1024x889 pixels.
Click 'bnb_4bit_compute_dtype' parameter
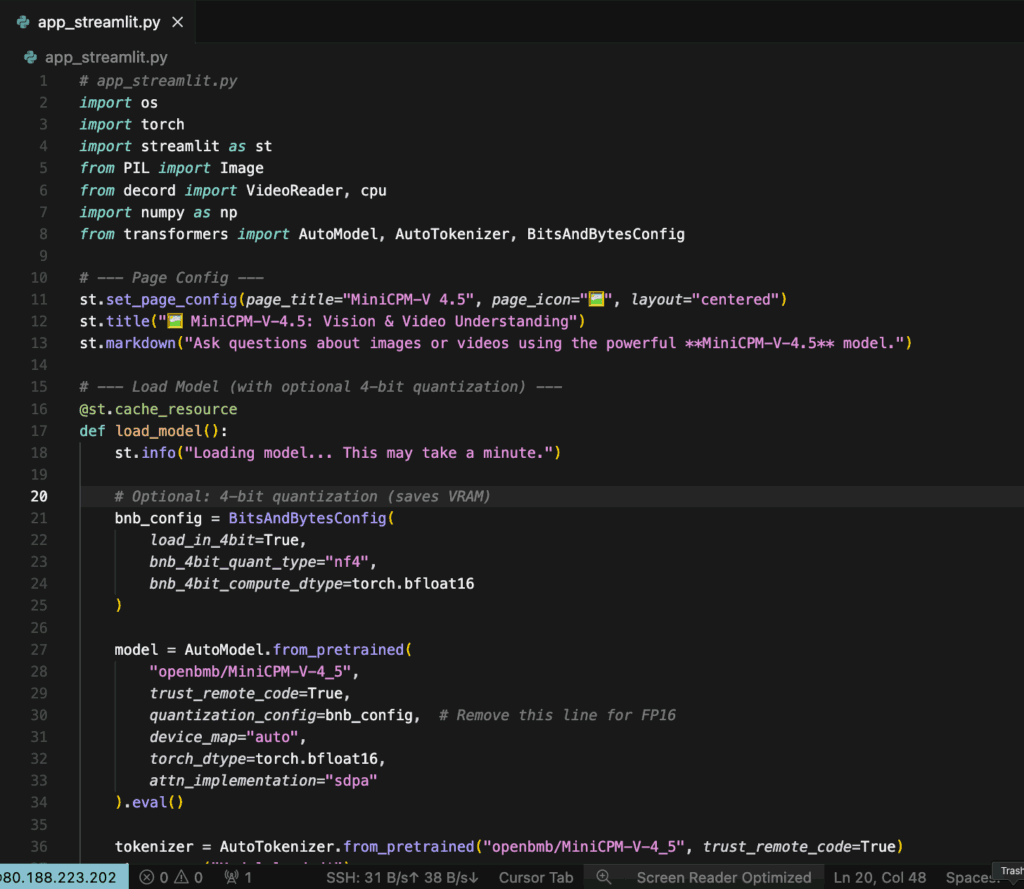click(246, 584)
